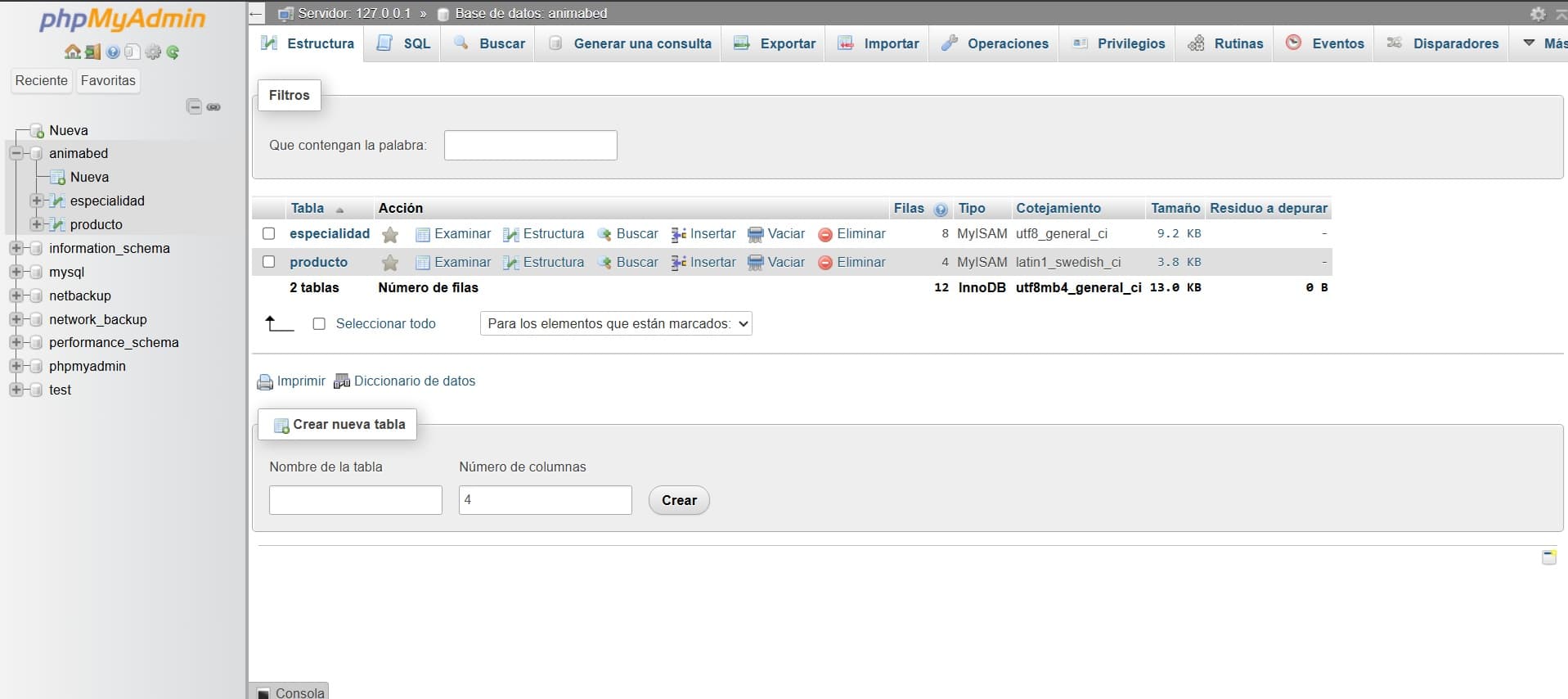Click the Filas help question icon
The image size is (1568, 699).
pyautogui.click(x=941, y=210)
